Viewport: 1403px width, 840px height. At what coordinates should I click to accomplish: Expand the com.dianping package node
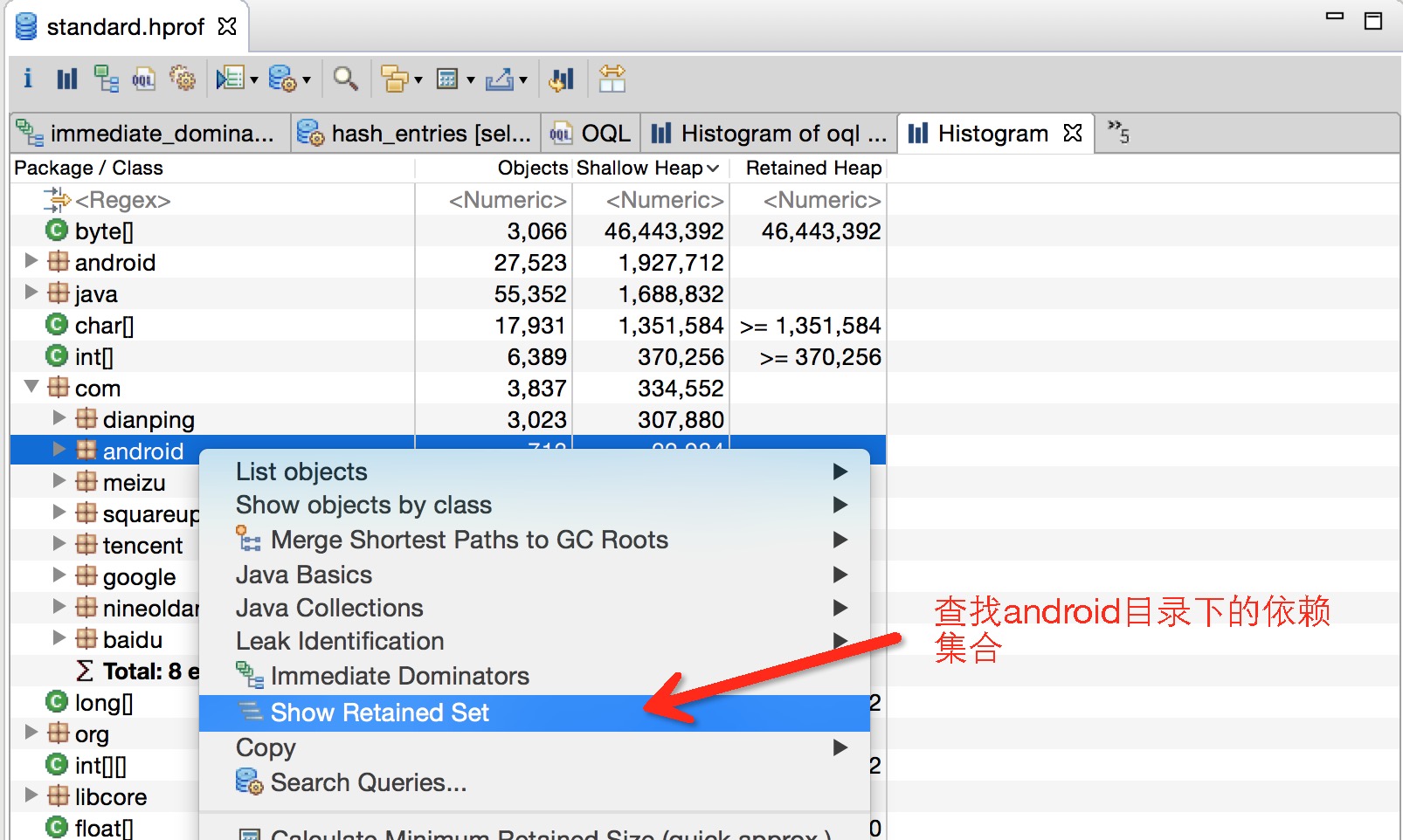59,419
